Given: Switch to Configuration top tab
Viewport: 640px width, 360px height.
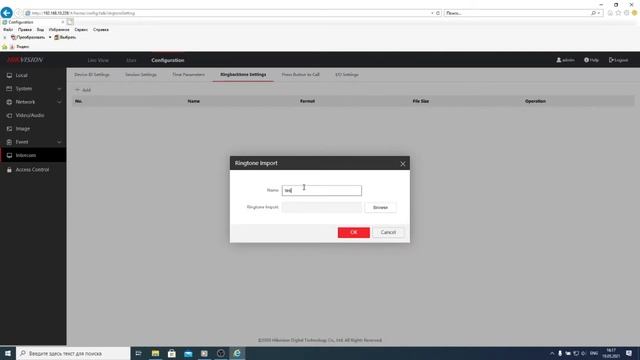Looking at the screenshot, I should pos(168,60).
